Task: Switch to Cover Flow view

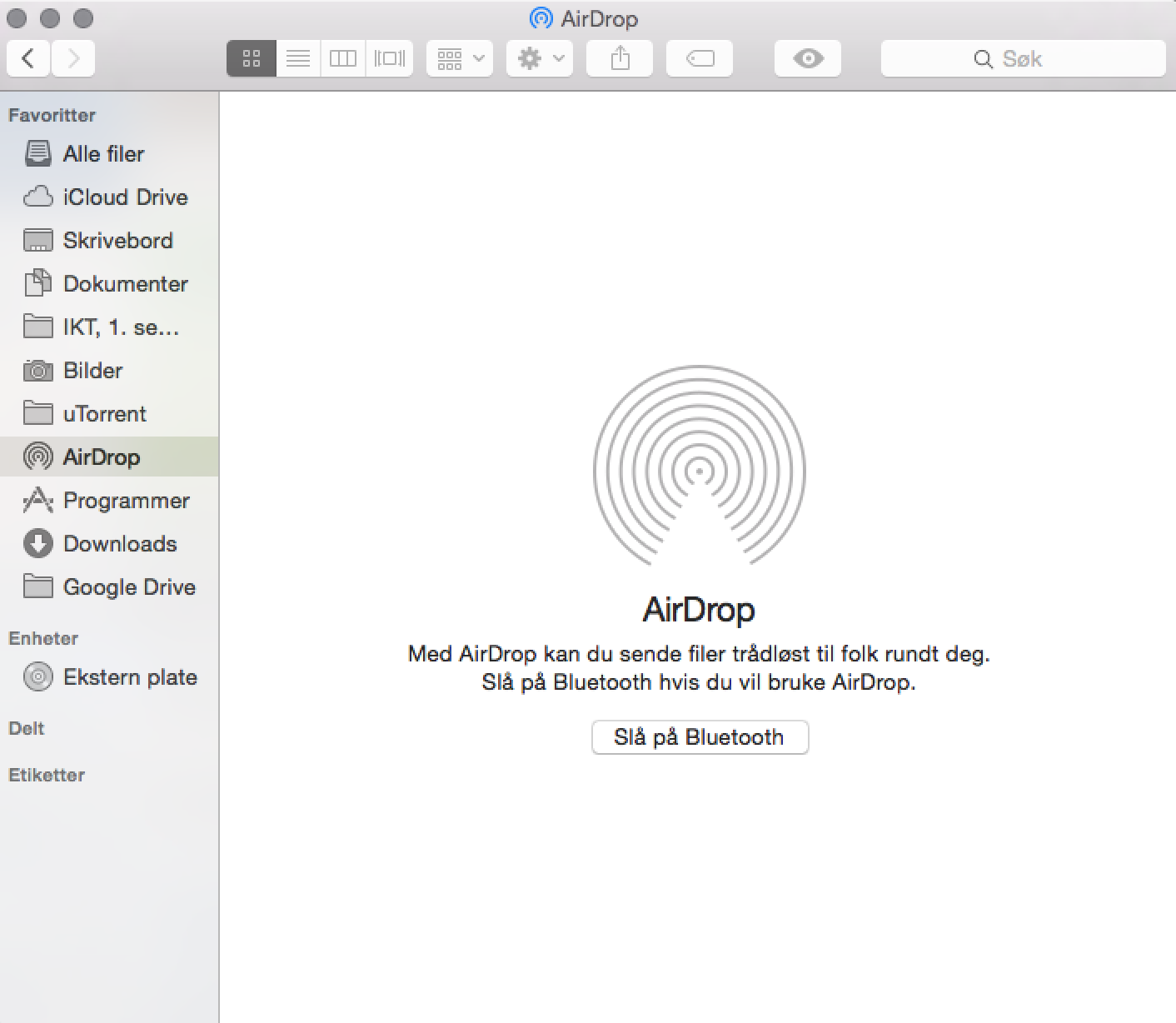Action: (389, 58)
